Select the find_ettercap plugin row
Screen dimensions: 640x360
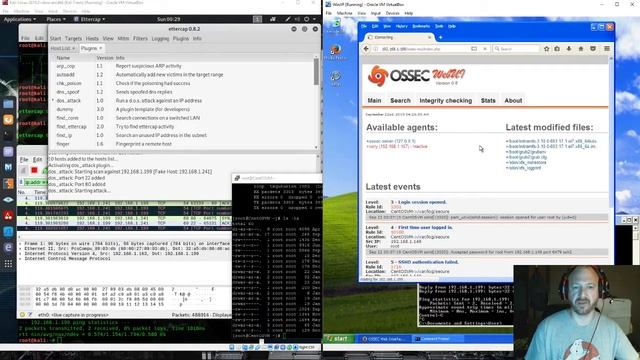pos(183,127)
